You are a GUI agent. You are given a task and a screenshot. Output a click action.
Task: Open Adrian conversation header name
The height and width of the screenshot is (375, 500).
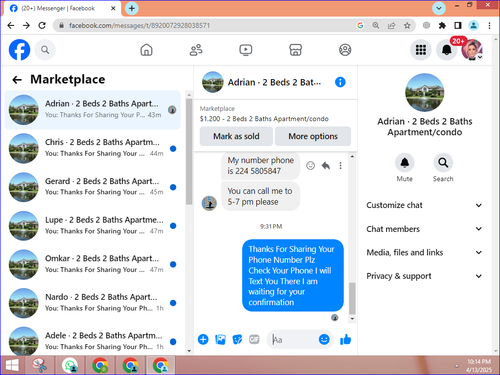click(x=274, y=82)
